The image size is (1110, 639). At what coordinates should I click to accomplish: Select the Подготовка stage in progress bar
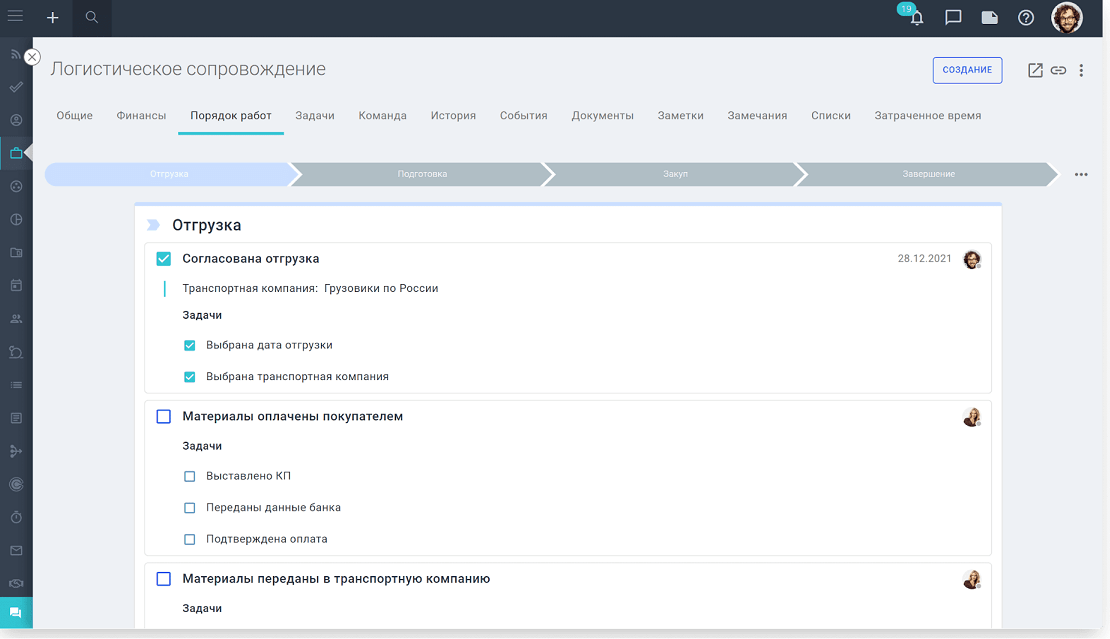pos(422,174)
